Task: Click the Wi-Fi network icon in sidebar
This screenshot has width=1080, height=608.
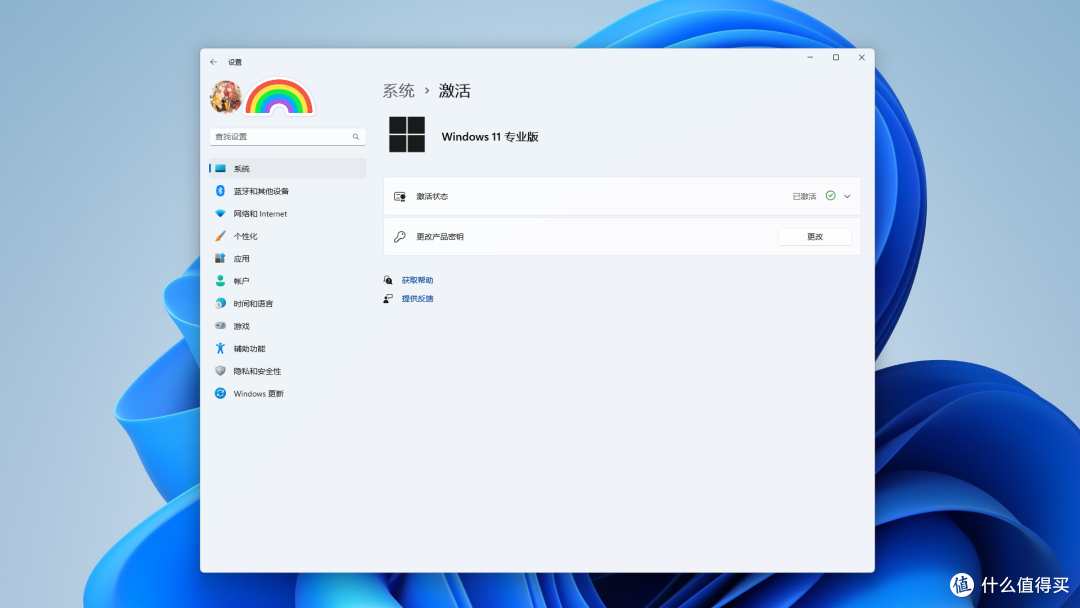Action: (220, 213)
